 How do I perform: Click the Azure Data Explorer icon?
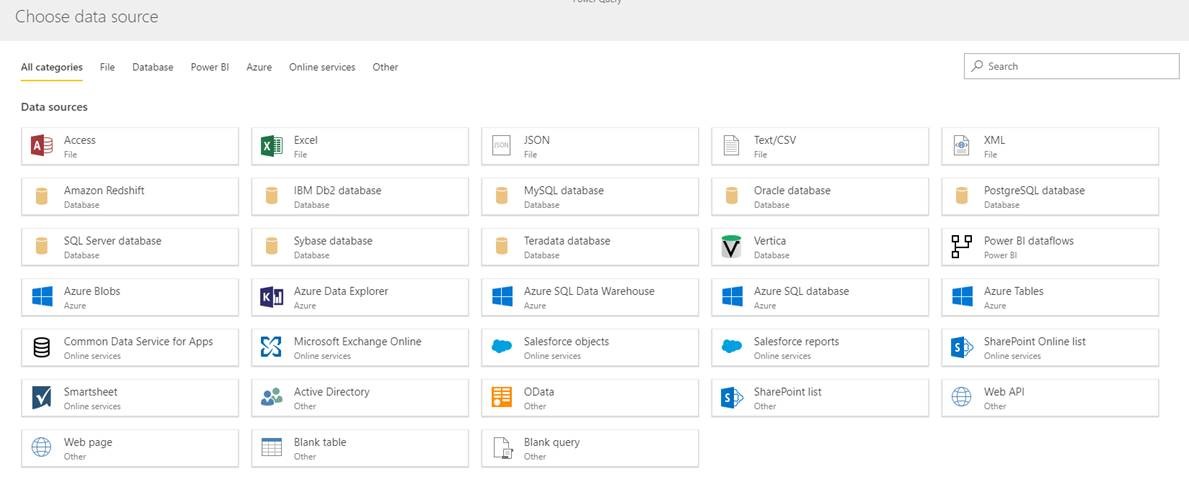271,296
